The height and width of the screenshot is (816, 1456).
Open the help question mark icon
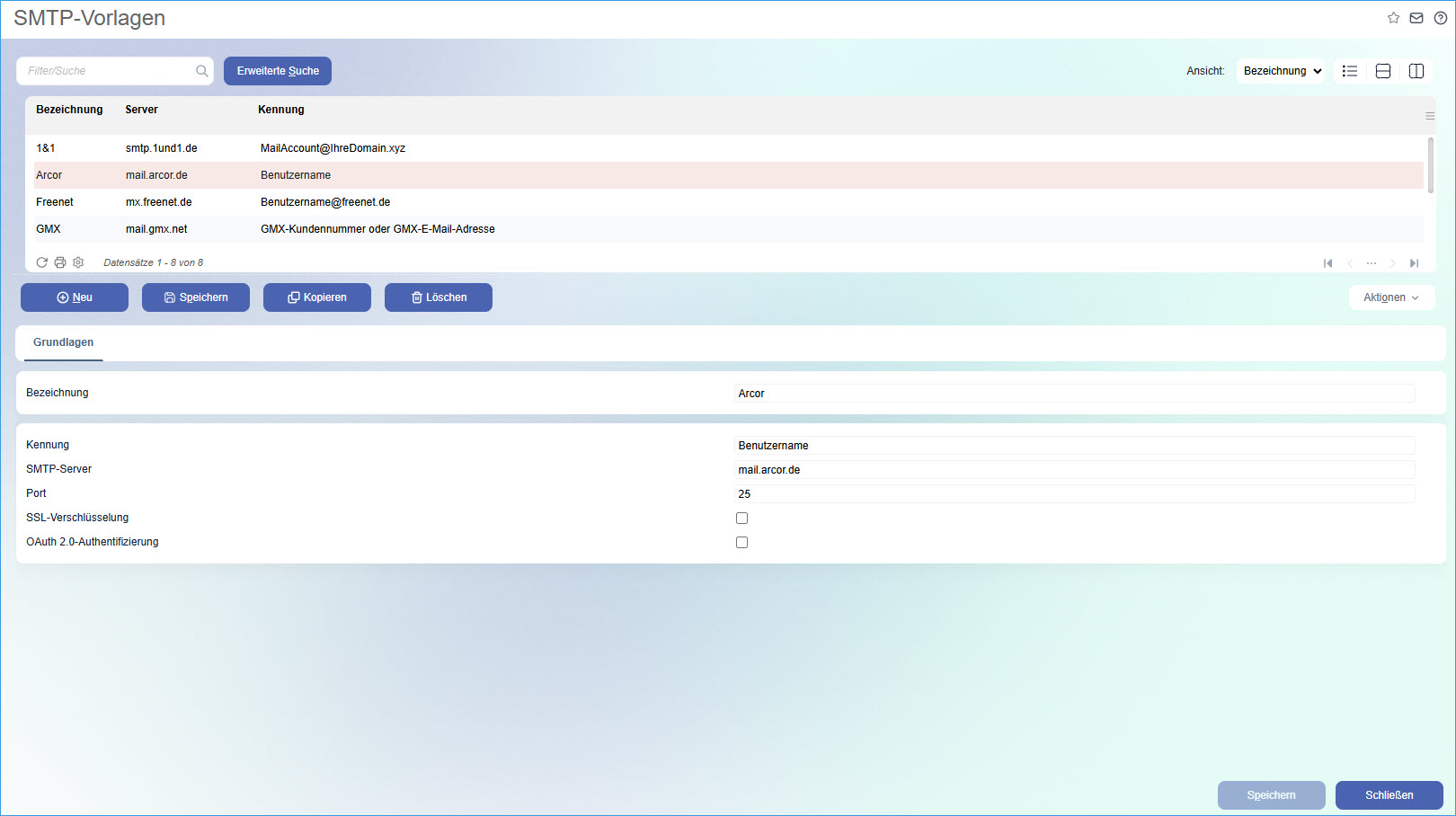[1440, 18]
